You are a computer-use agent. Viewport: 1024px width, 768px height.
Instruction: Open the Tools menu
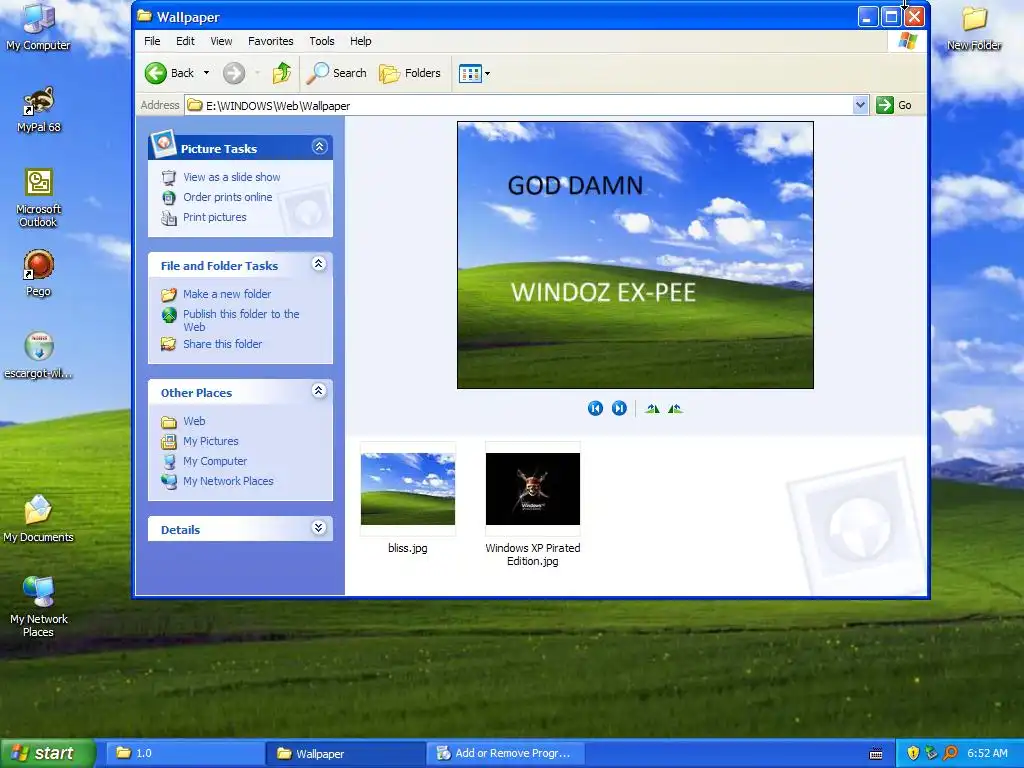click(x=321, y=41)
